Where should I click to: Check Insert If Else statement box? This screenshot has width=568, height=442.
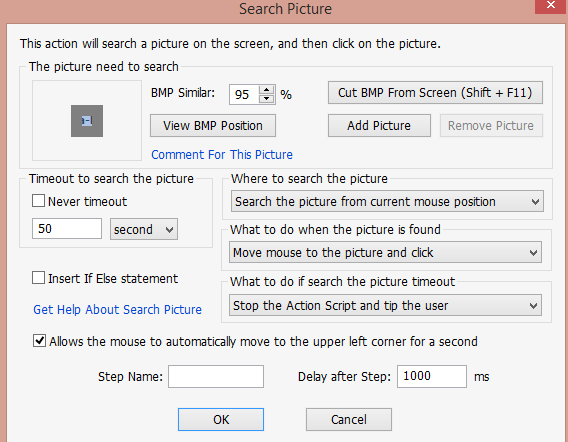click(38, 278)
